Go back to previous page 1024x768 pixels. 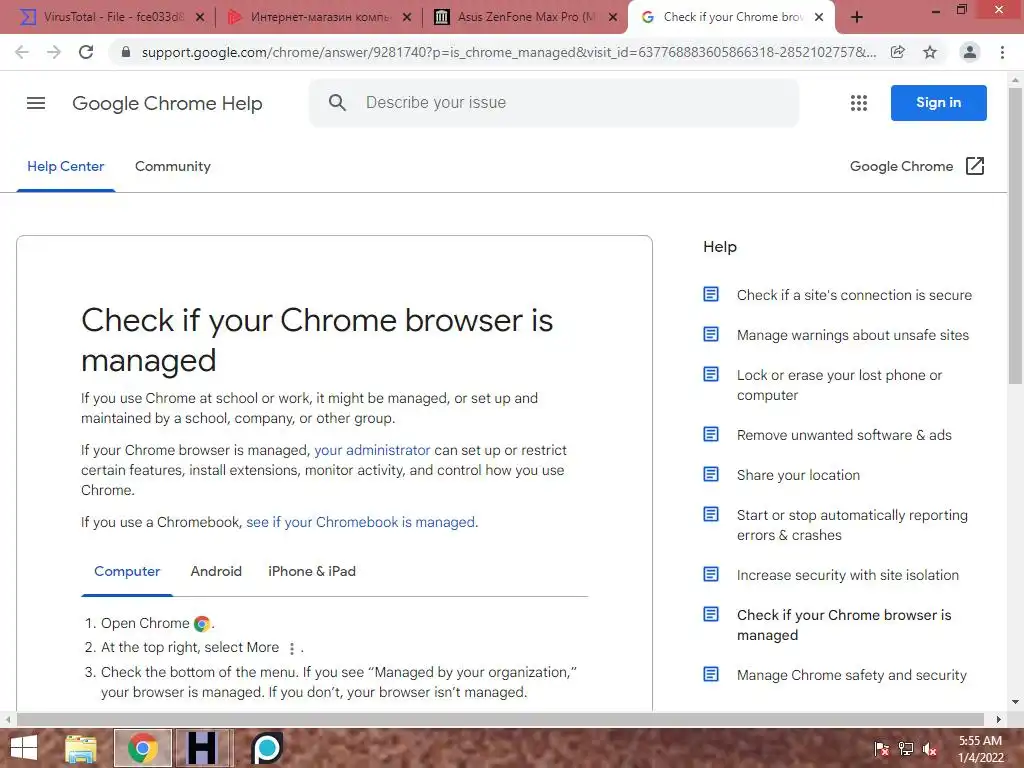[22, 52]
